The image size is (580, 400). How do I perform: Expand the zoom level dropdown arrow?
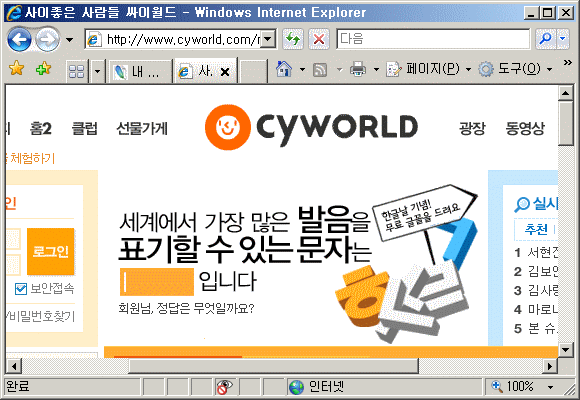(550, 387)
